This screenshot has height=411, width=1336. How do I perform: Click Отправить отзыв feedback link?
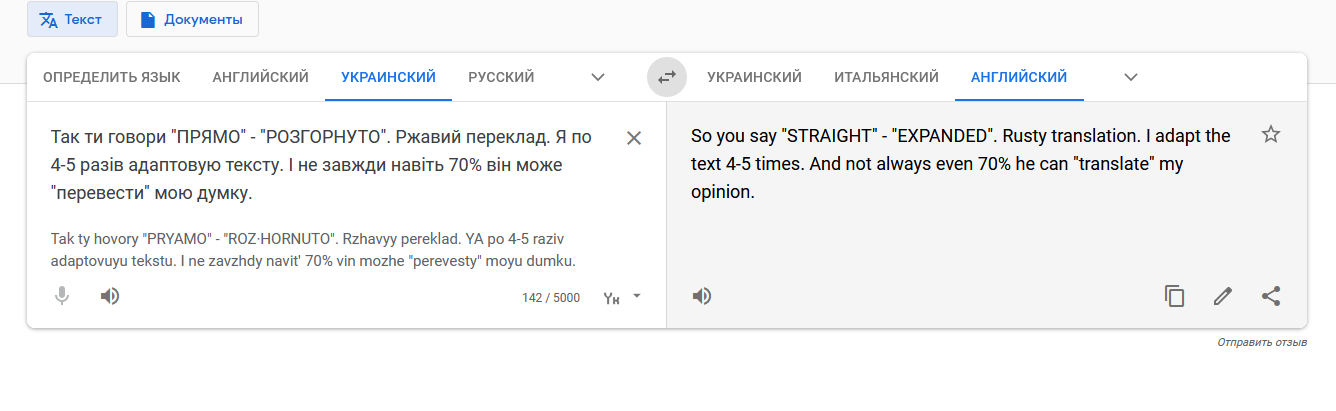tap(1261, 342)
